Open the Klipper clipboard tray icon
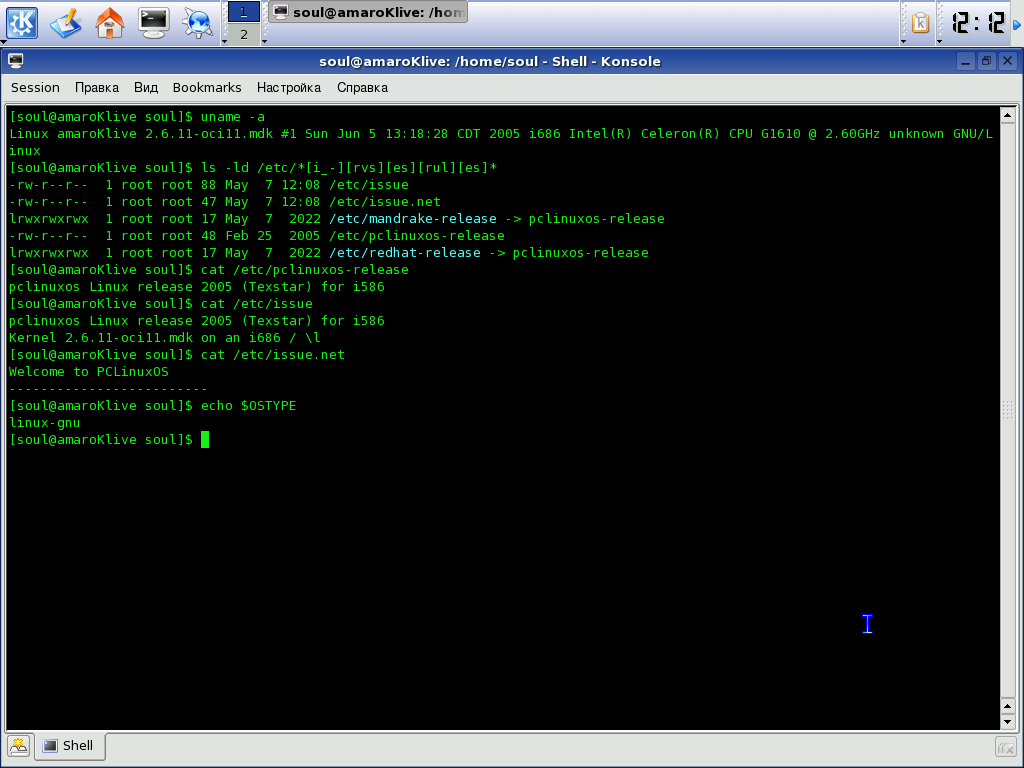 (x=920, y=23)
